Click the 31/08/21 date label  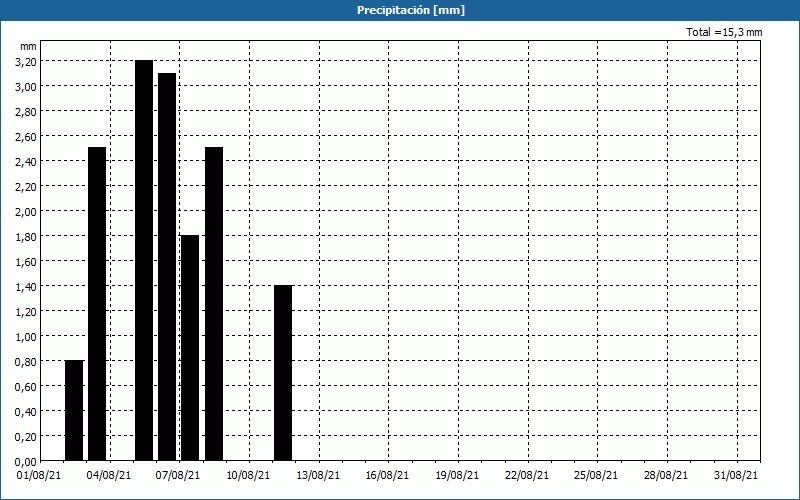click(x=736, y=476)
